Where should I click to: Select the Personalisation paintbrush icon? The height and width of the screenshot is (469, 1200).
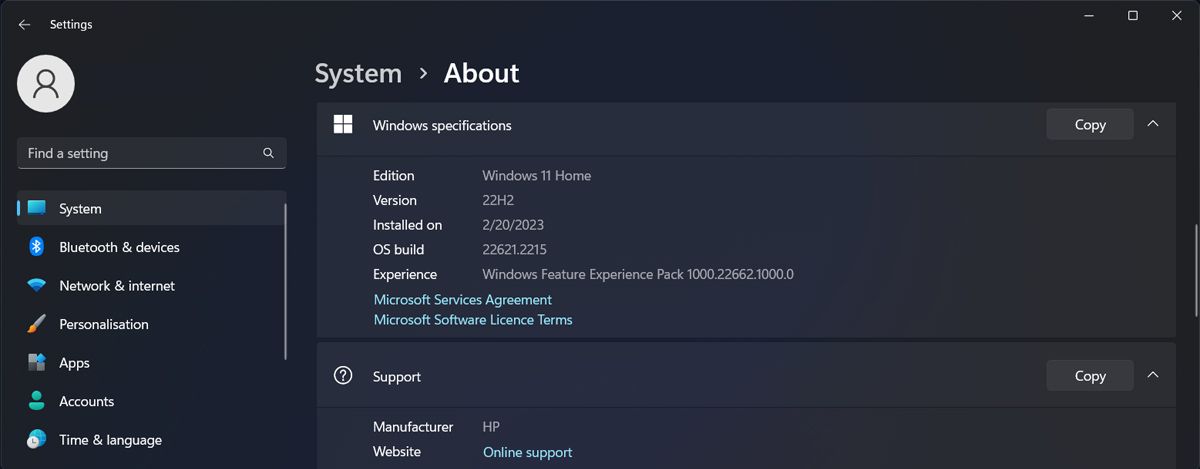(x=37, y=324)
